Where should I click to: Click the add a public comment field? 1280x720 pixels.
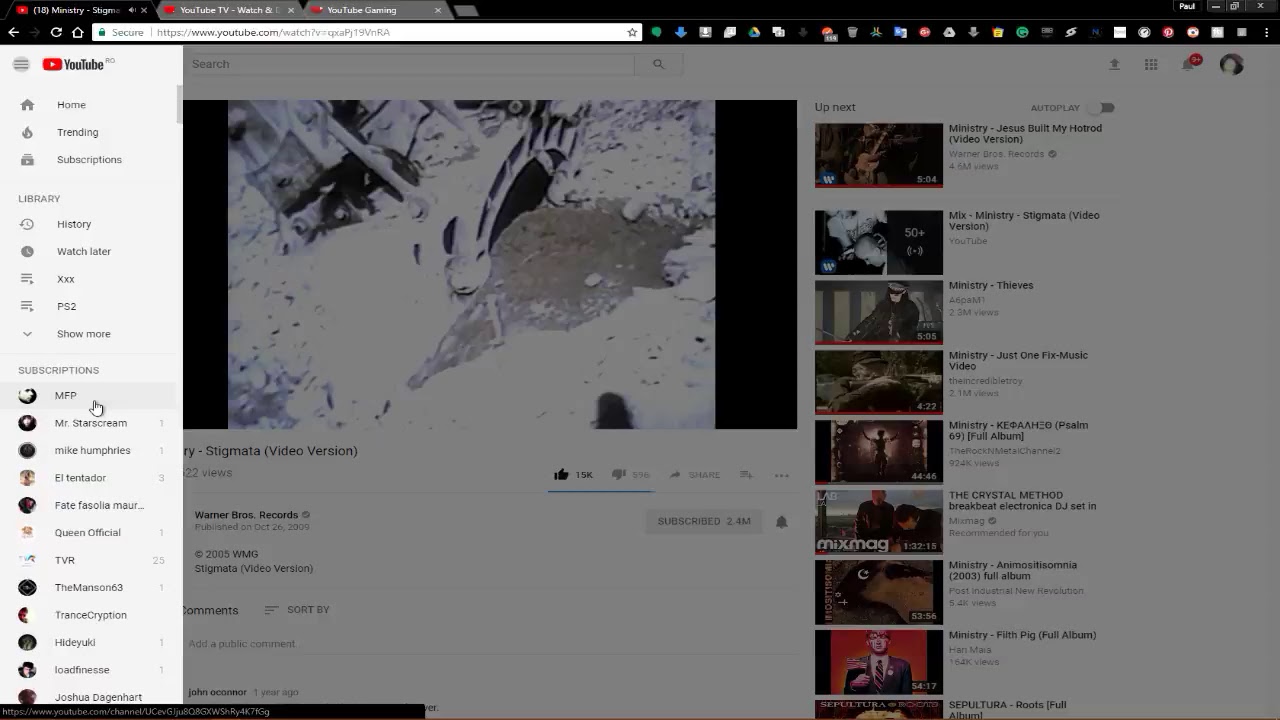click(490, 644)
